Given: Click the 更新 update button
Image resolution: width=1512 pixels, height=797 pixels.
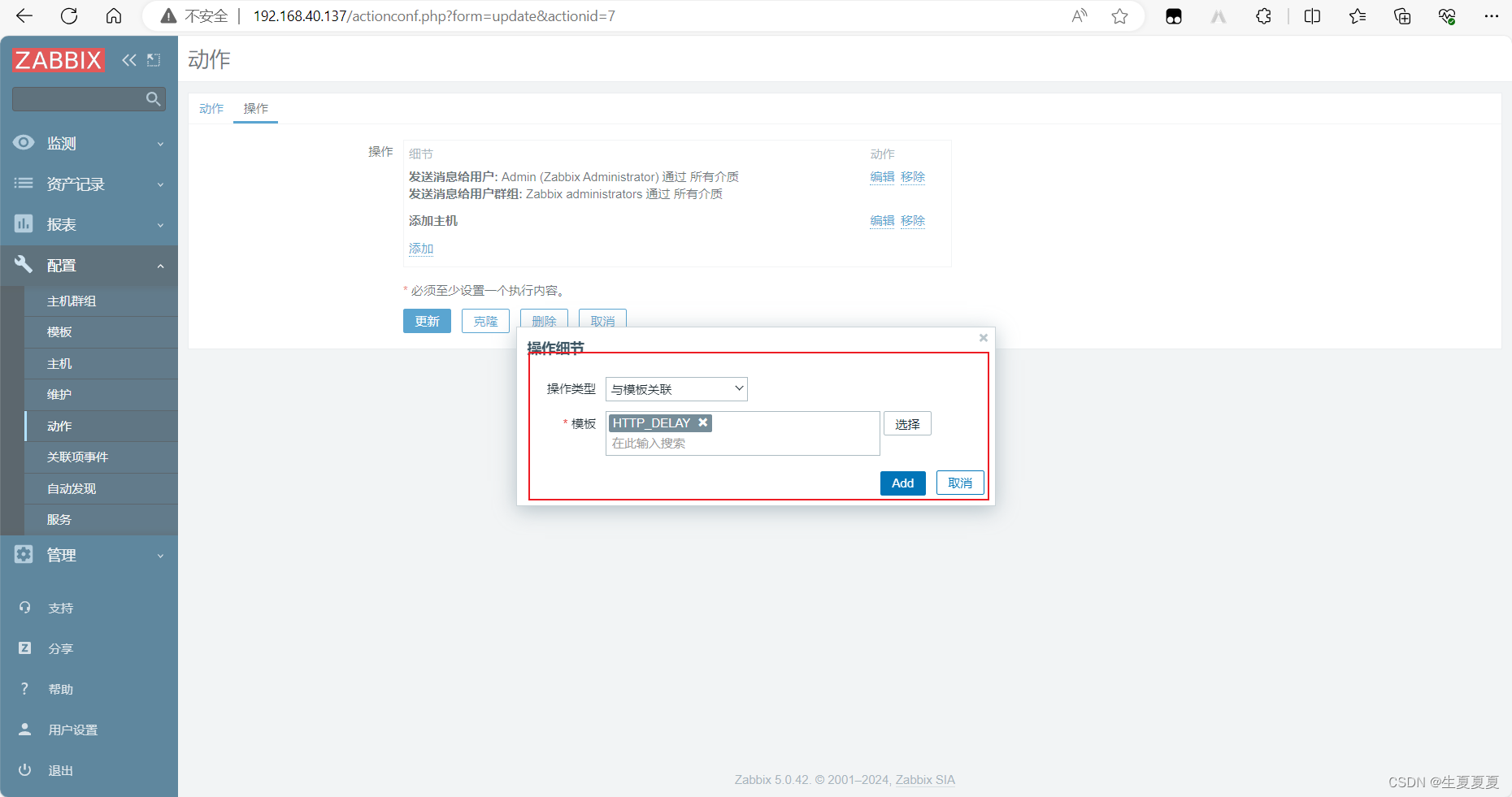Looking at the screenshot, I should [x=427, y=321].
